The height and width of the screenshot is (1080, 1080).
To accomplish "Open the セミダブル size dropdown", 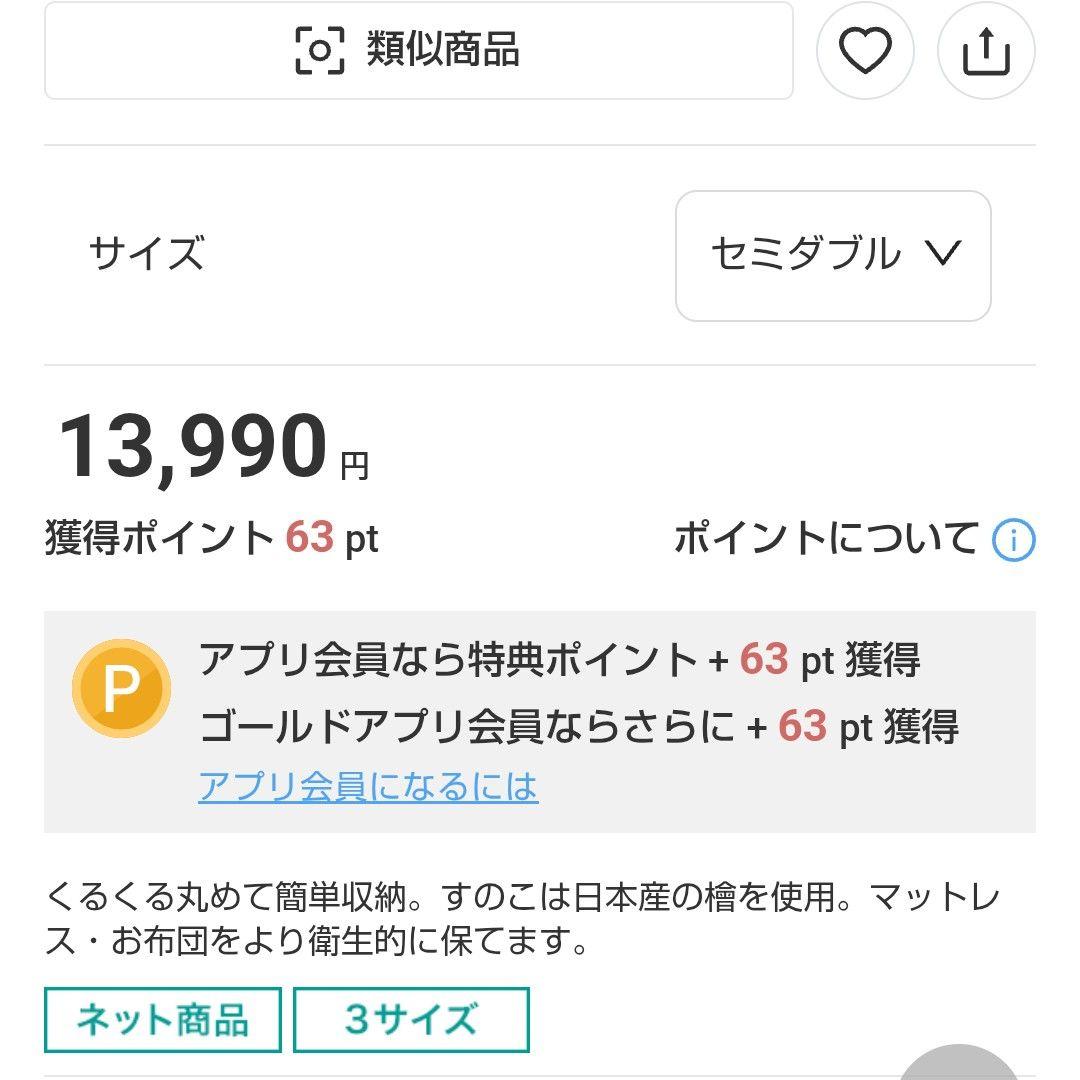I will 833,255.
